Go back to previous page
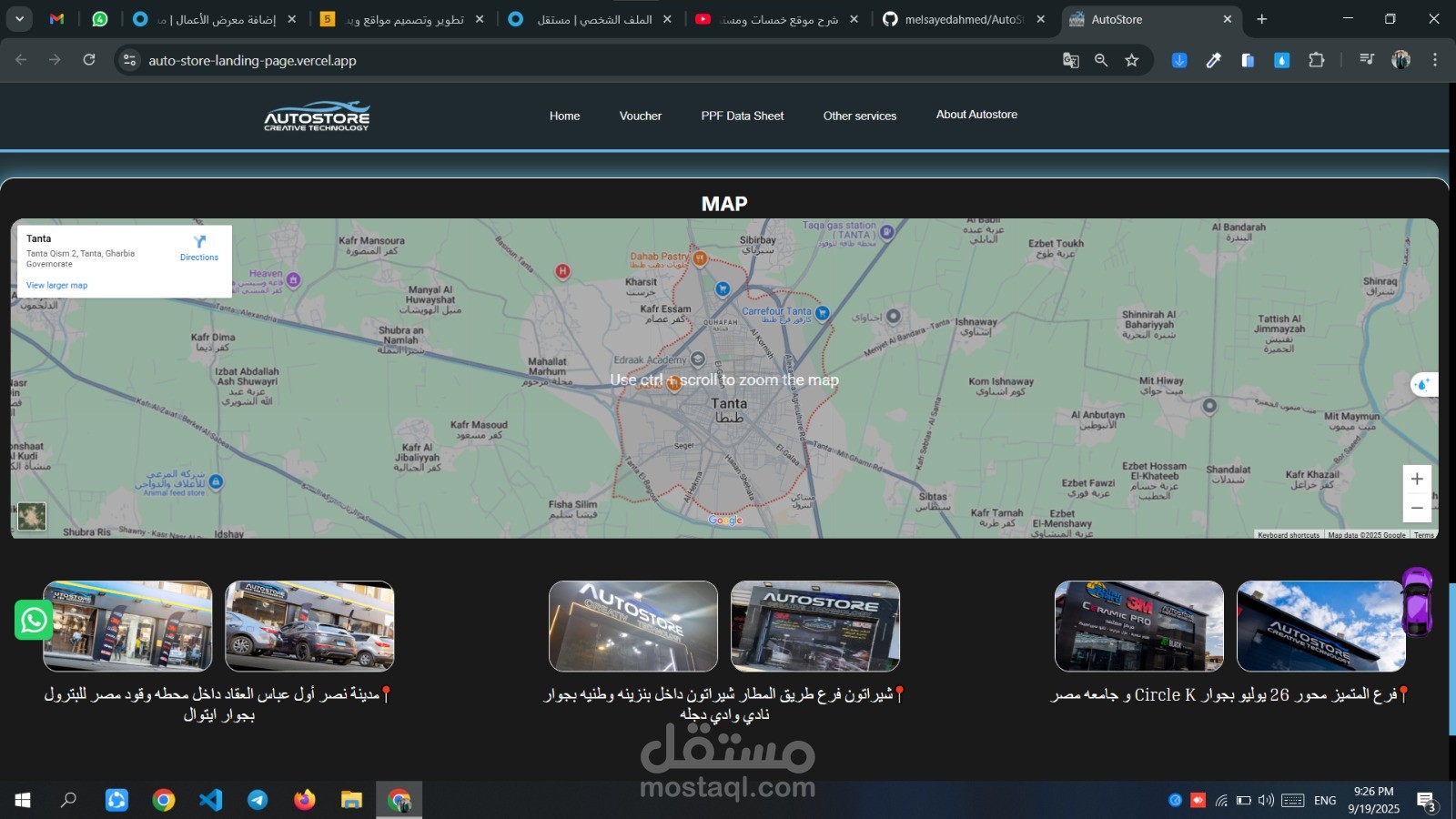This screenshot has width=1456, height=819. (x=21, y=60)
